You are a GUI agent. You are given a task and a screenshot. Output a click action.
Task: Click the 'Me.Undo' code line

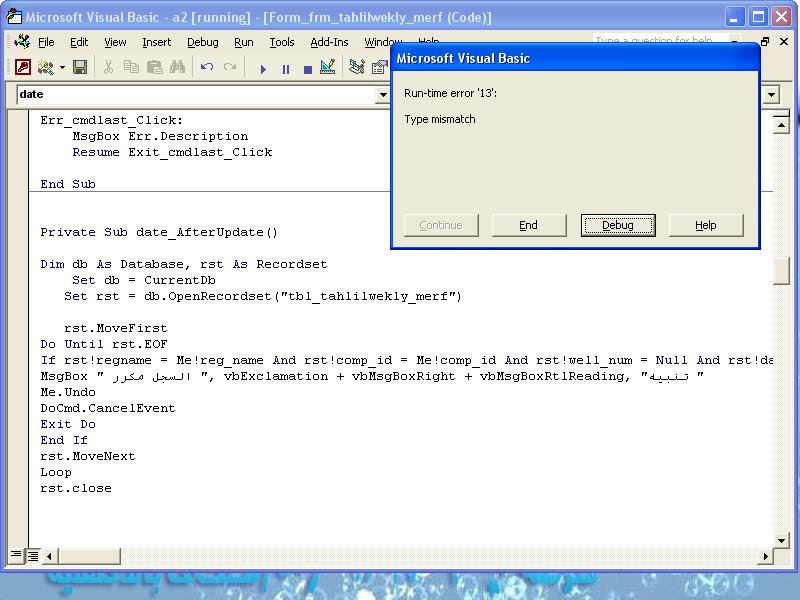pos(68,392)
